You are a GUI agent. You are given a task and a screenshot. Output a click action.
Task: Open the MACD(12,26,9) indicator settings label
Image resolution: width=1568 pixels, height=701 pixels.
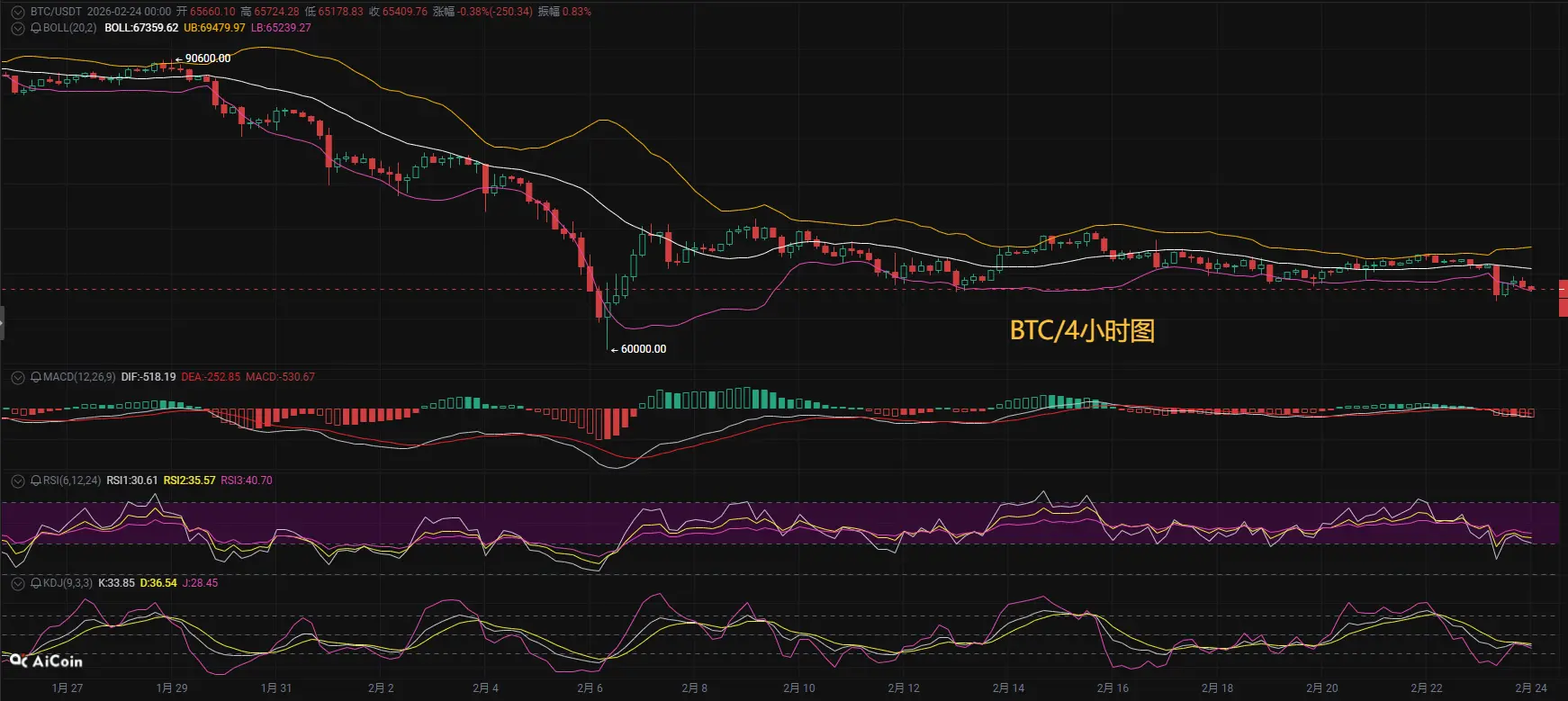79,377
